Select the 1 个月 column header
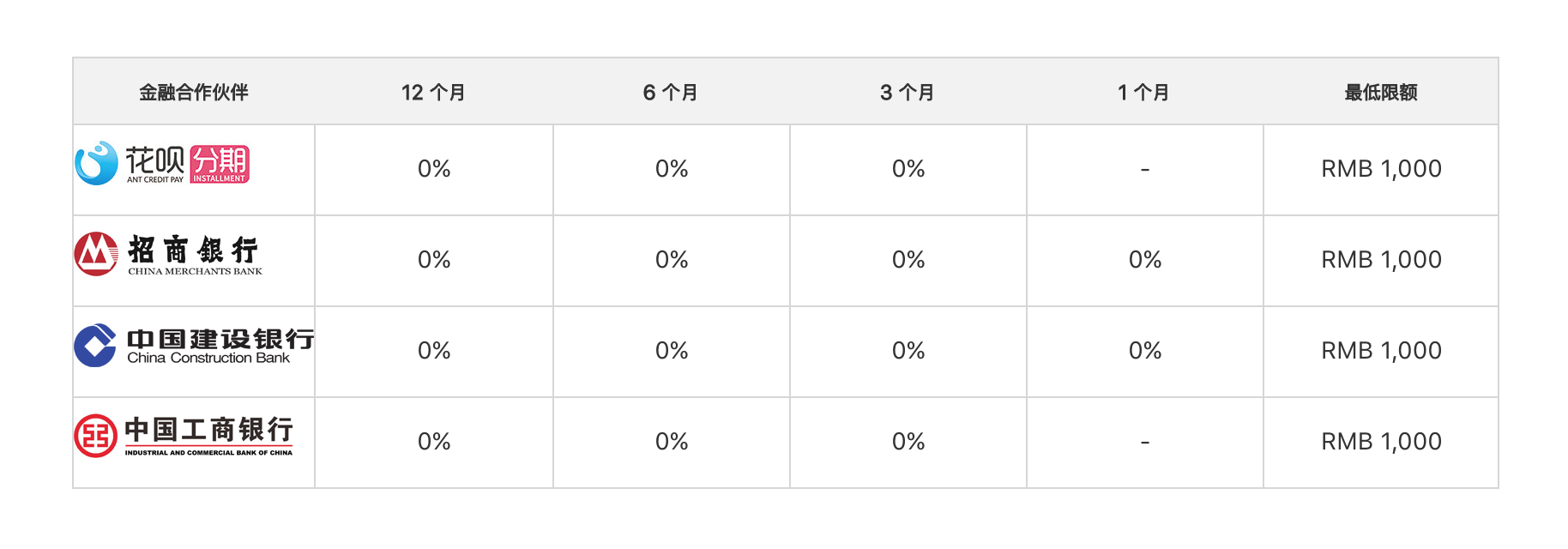 tap(1143, 93)
